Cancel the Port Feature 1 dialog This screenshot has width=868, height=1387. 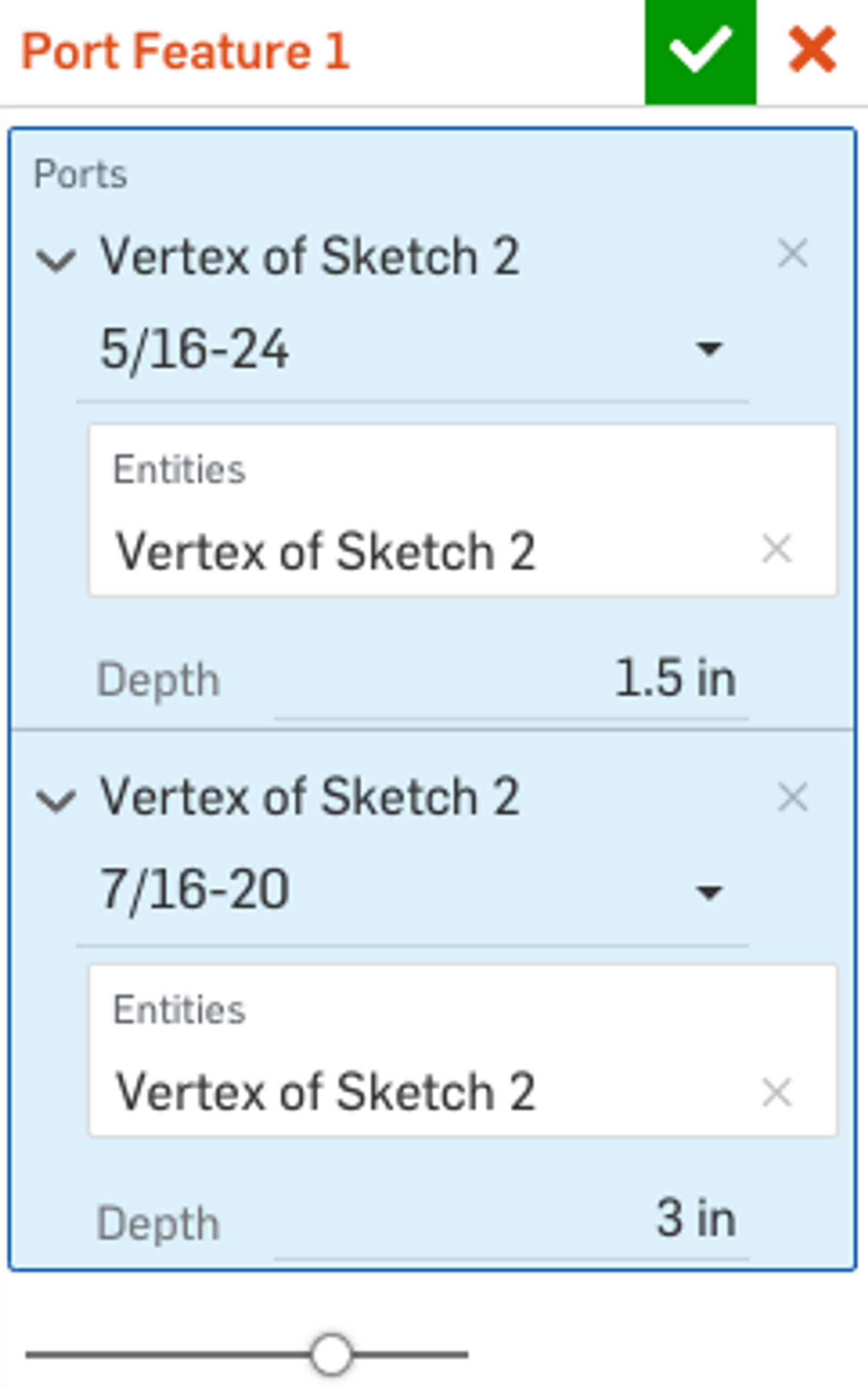point(812,50)
